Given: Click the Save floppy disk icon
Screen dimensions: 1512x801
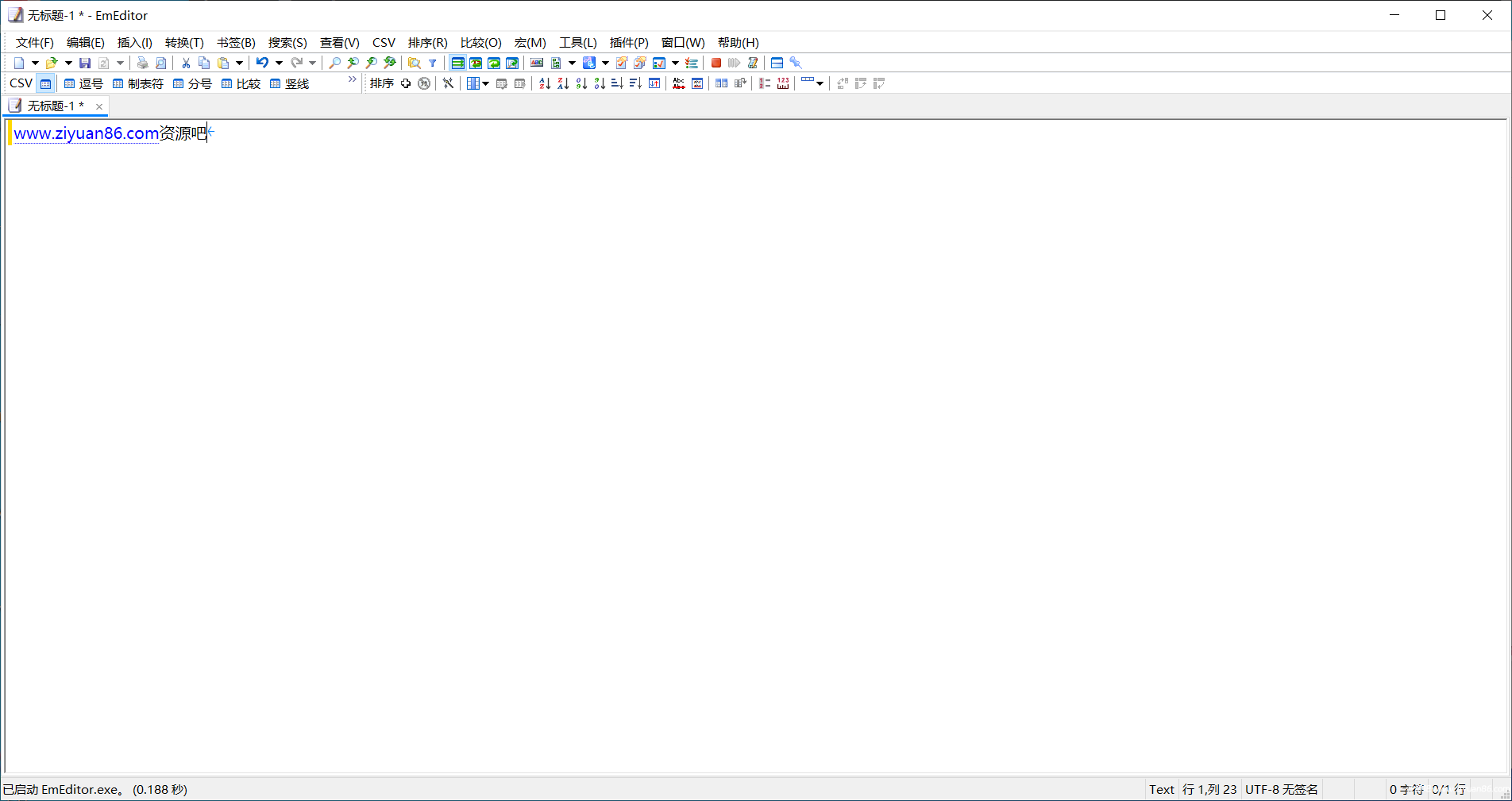Looking at the screenshot, I should click(85, 63).
